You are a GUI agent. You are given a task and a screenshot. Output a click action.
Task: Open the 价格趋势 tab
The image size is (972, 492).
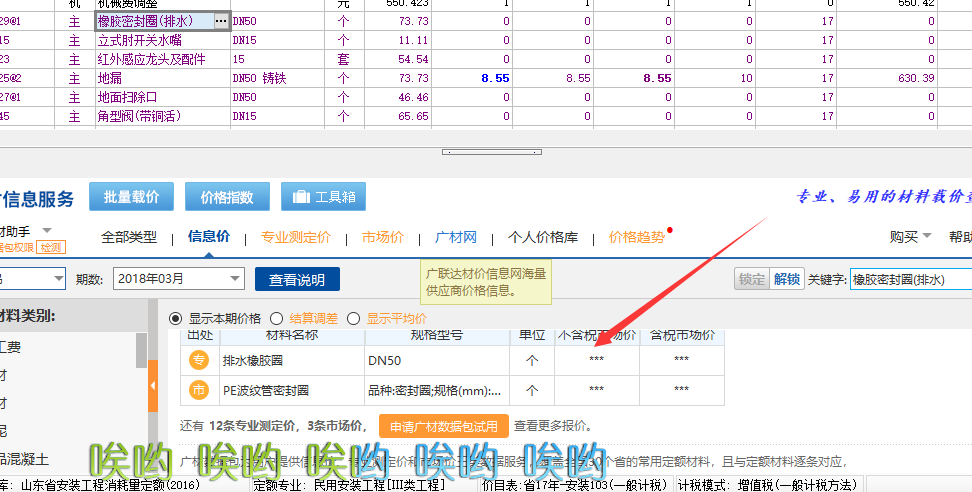pyautogui.click(x=637, y=237)
